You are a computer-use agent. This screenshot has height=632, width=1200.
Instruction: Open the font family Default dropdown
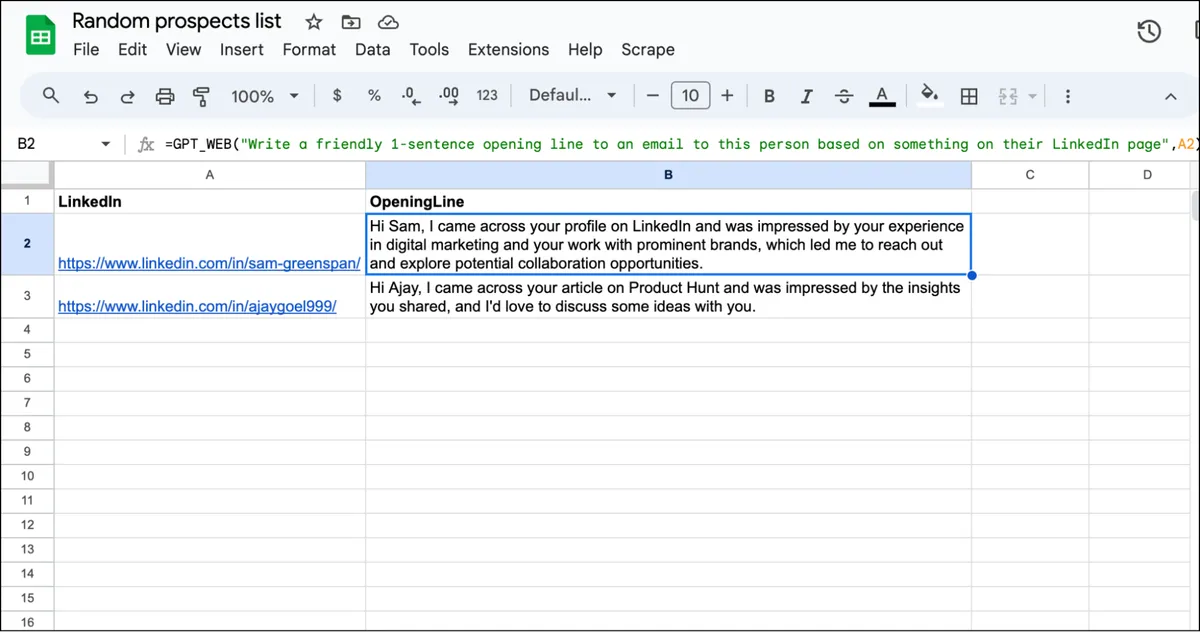pyautogui.click(x=573, y=96)
